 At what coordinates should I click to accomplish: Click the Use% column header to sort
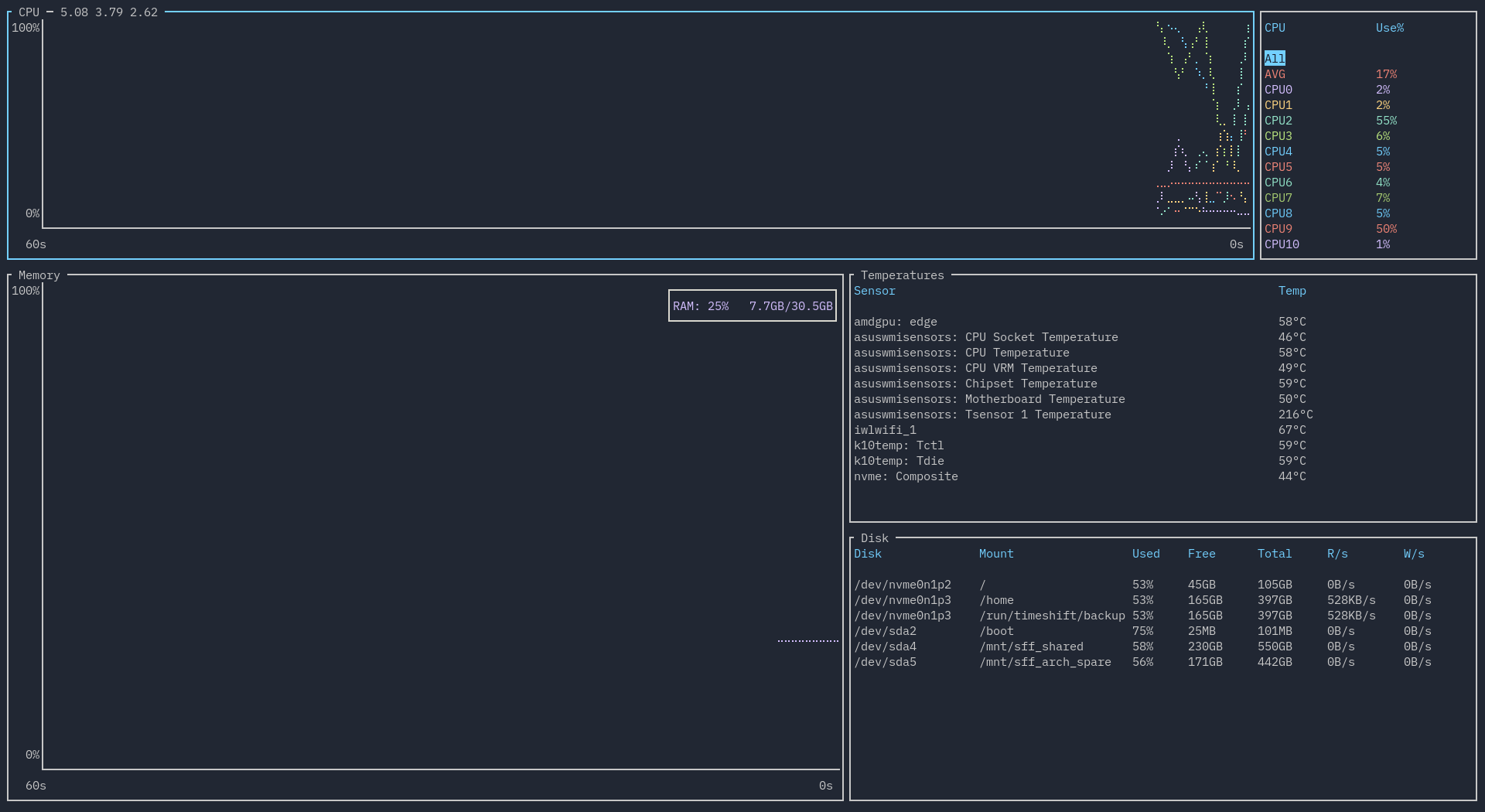click(x=1390, y=28)
